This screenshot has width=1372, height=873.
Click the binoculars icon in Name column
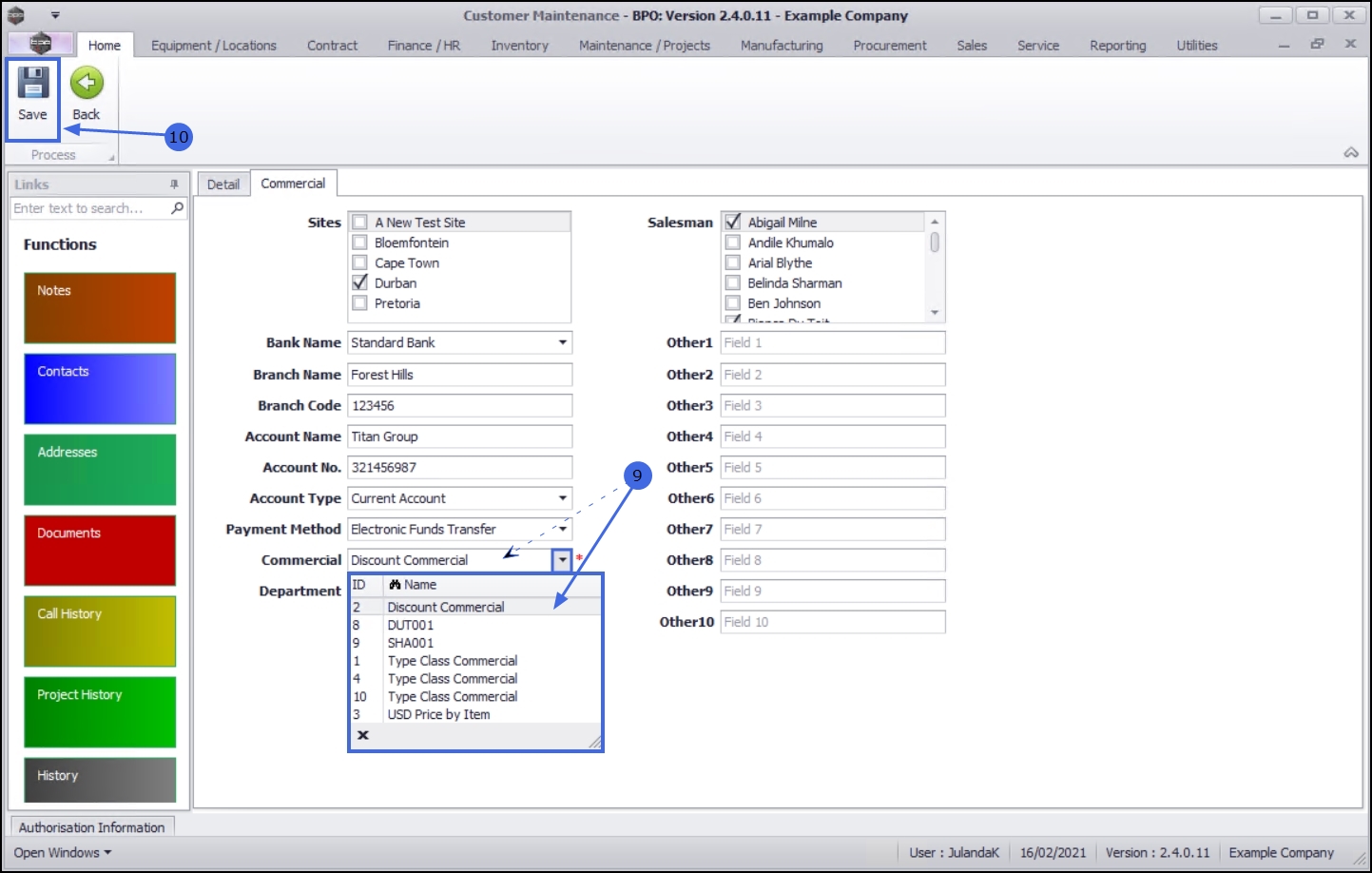point(395,585)
